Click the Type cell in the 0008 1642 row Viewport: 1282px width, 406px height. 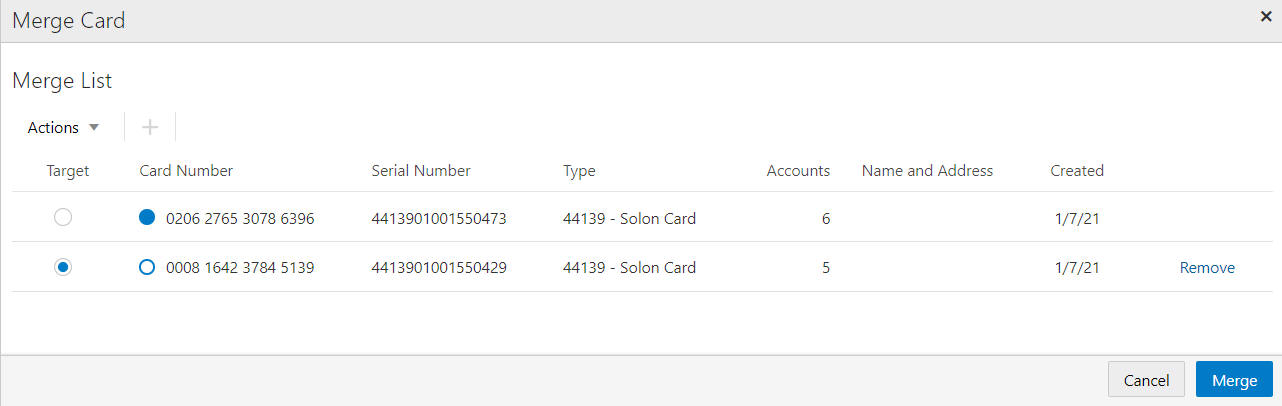[x=629, y=267]
